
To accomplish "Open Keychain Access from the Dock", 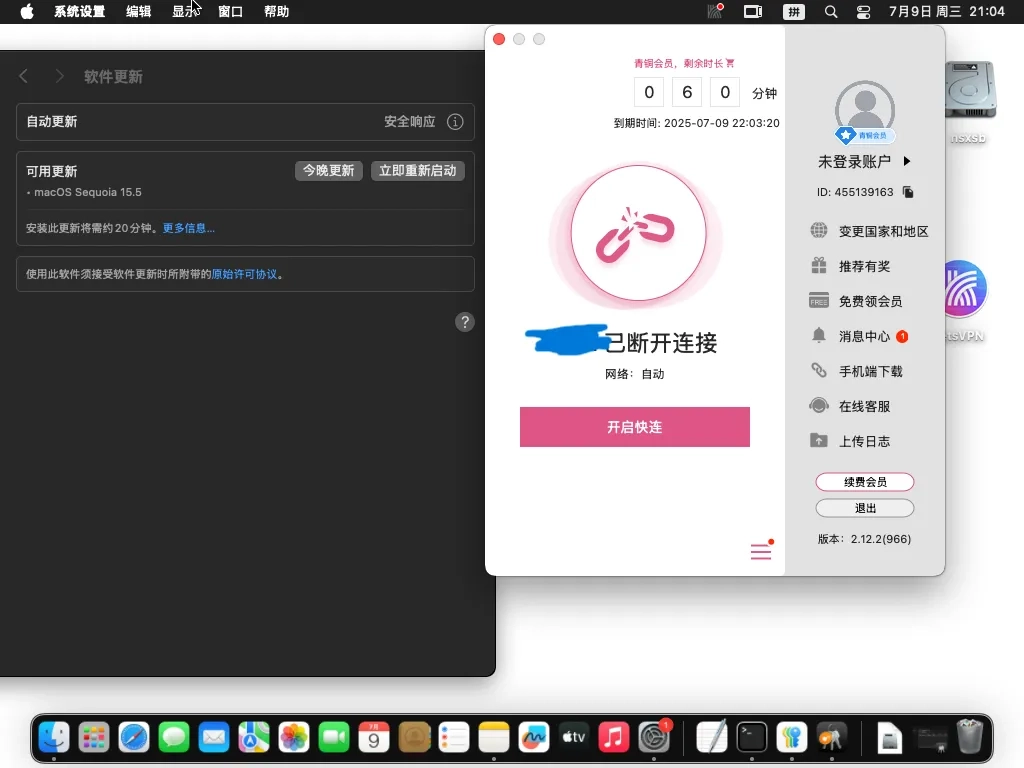I will point(831,738).
